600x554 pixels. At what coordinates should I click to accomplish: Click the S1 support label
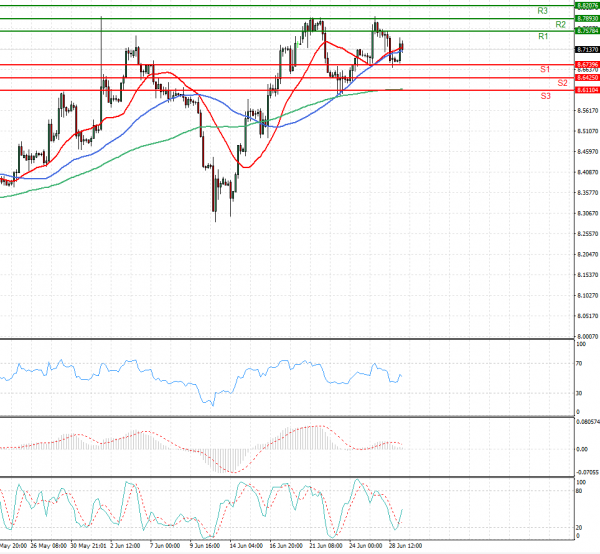pos(545,69)
